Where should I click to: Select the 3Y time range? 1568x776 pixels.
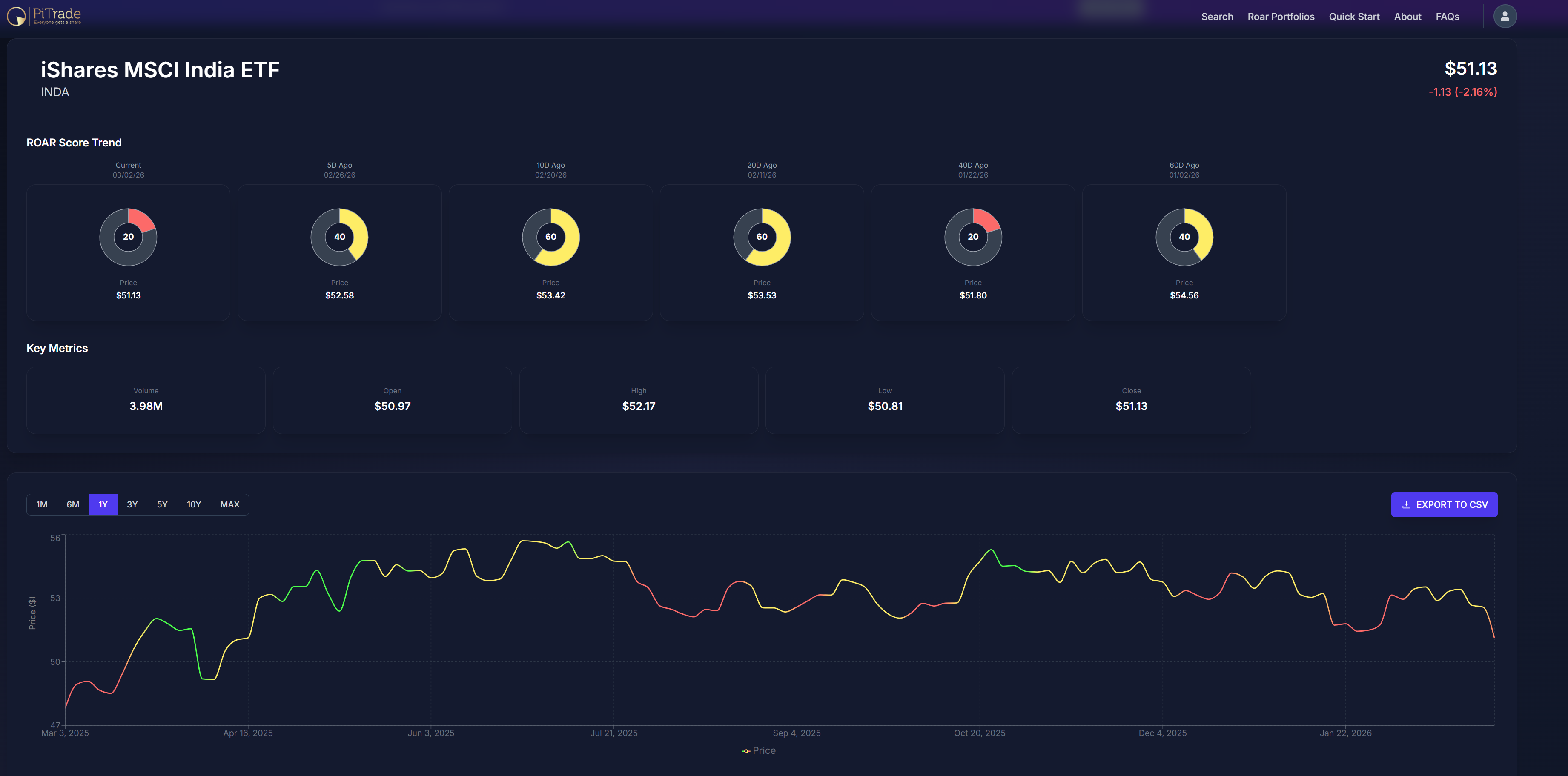click(132, 504)
